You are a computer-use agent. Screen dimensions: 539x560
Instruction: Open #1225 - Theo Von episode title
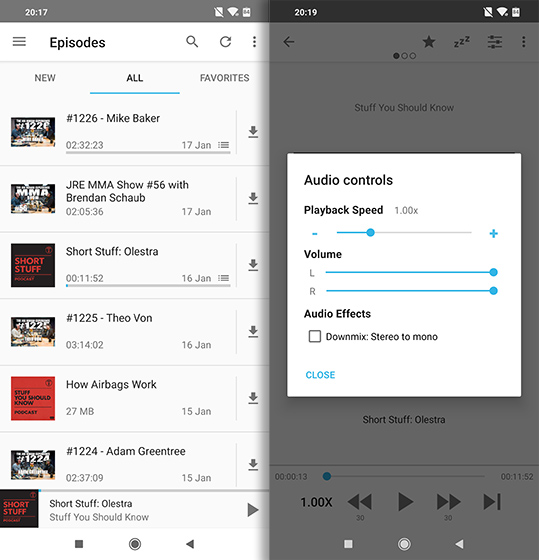coord(109,318)
